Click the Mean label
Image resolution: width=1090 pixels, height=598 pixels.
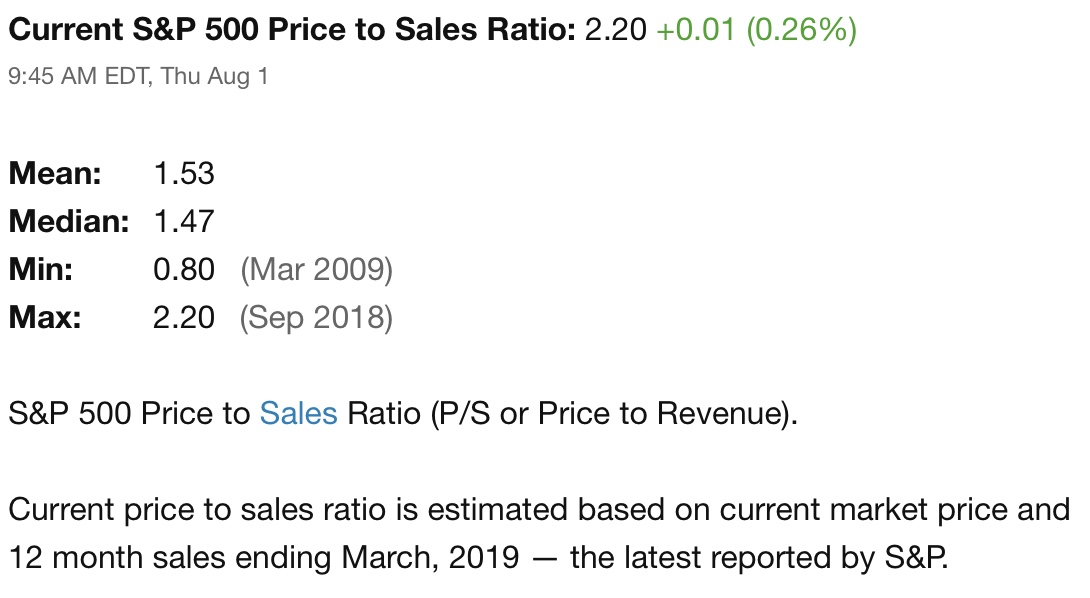tap(55, 173)
